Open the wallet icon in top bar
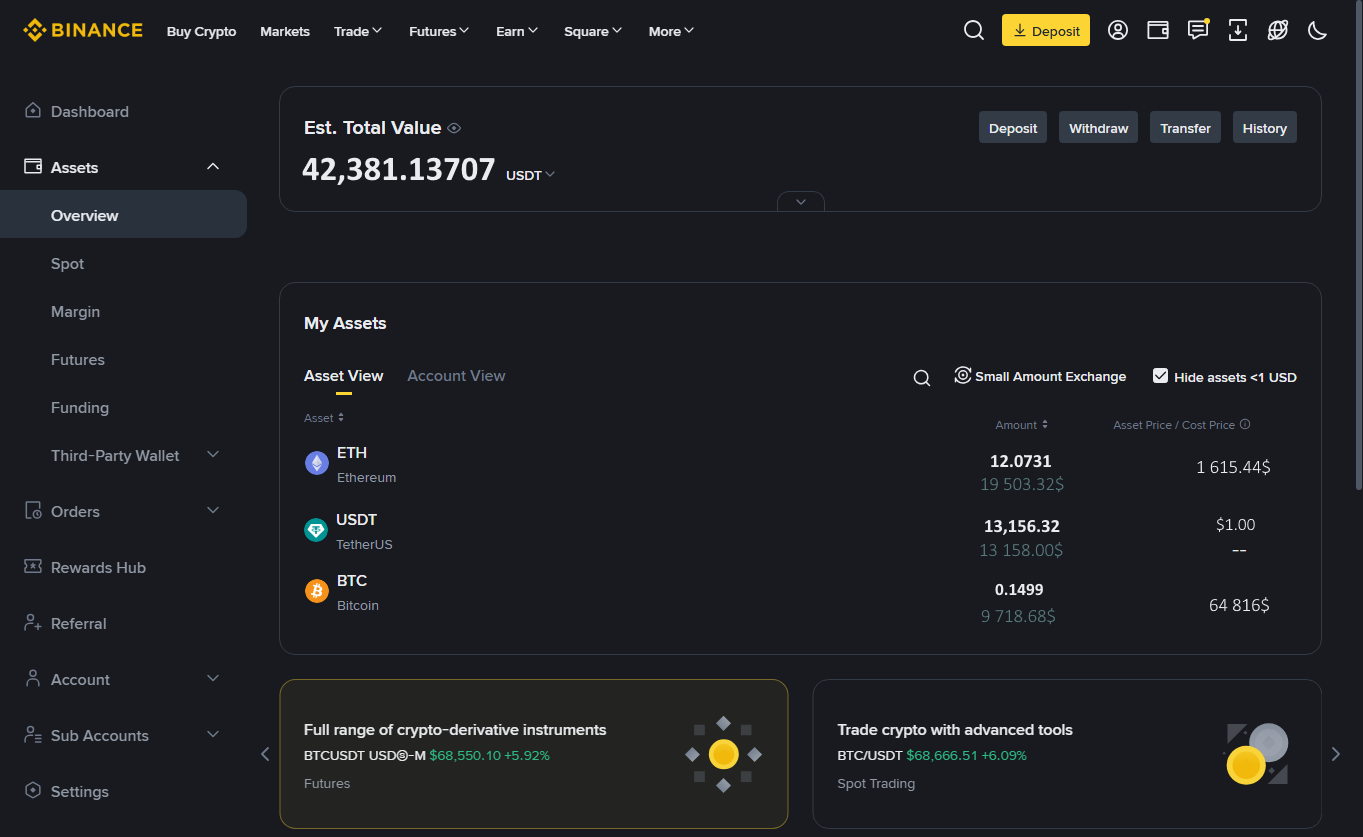 pyautogui.click(x=1158, y=31)
